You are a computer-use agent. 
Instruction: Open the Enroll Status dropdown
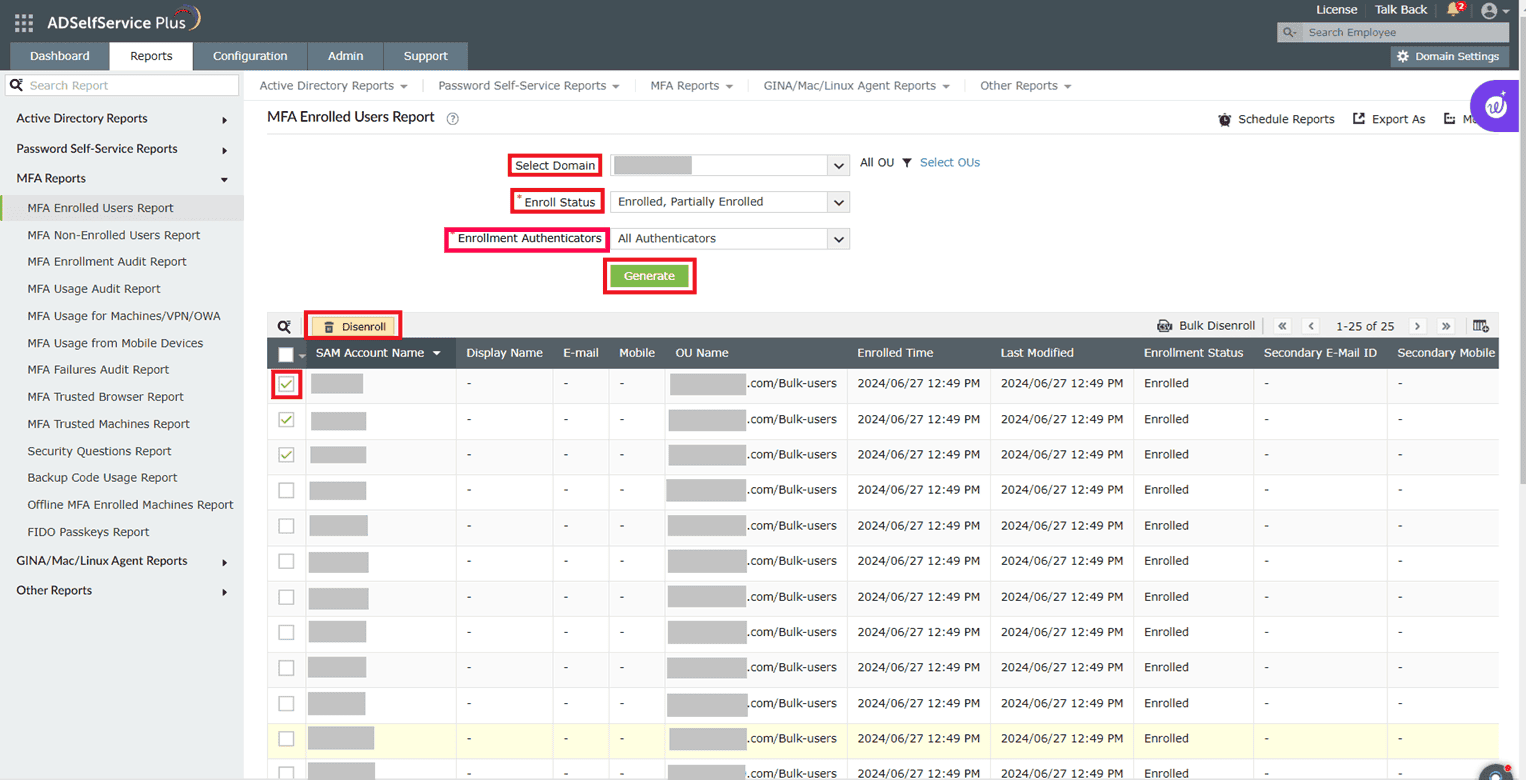730,202
